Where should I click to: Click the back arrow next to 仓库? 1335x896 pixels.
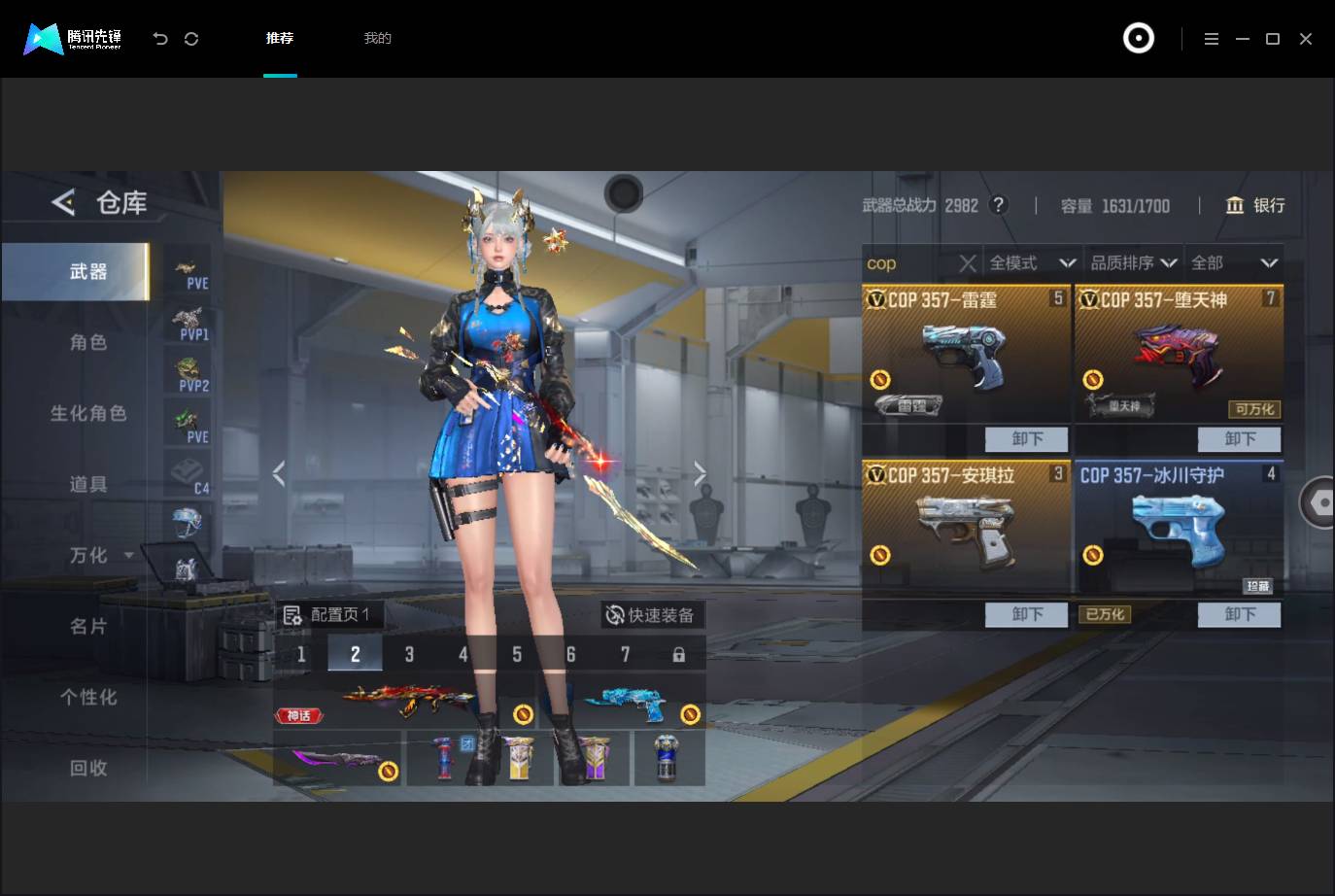[63, 202]
